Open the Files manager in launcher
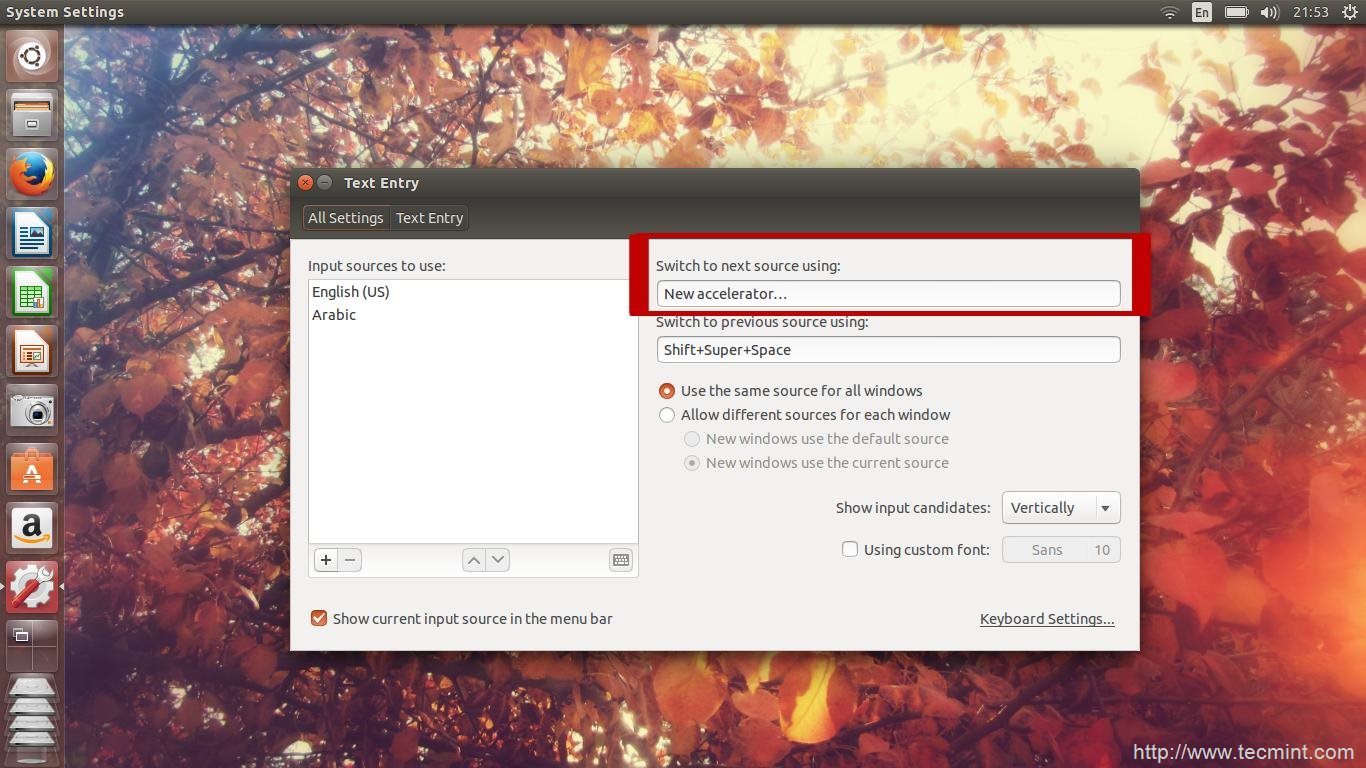 (x=32, y=114)
